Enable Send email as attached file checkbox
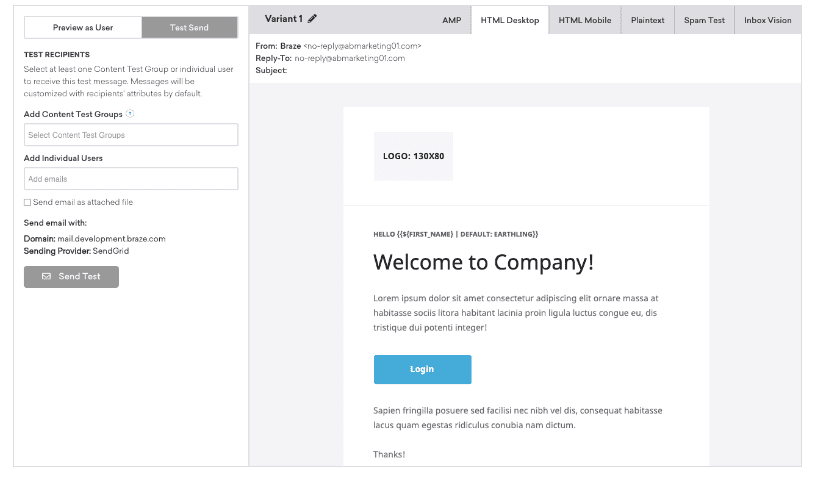 (x=27, y=202)
